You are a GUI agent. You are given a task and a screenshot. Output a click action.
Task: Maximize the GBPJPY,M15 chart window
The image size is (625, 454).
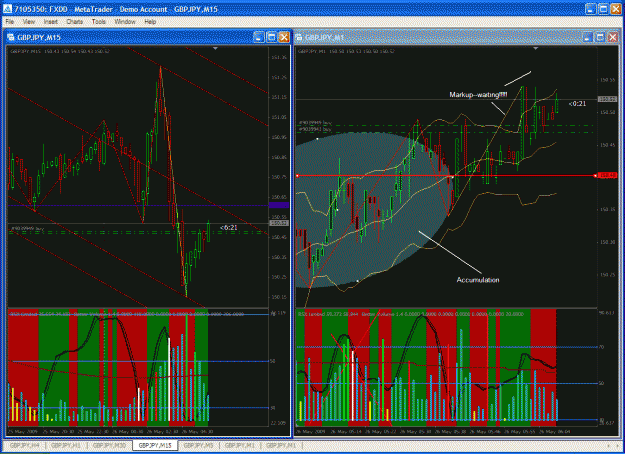[271, 37]
